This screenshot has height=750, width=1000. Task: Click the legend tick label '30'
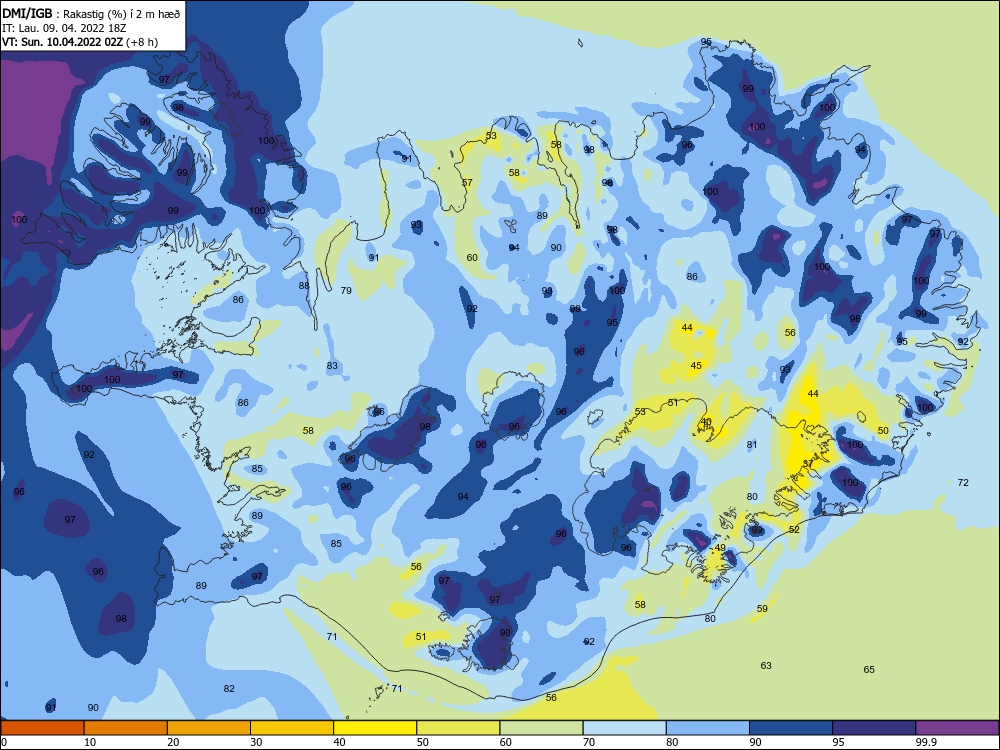click(256, 742)
